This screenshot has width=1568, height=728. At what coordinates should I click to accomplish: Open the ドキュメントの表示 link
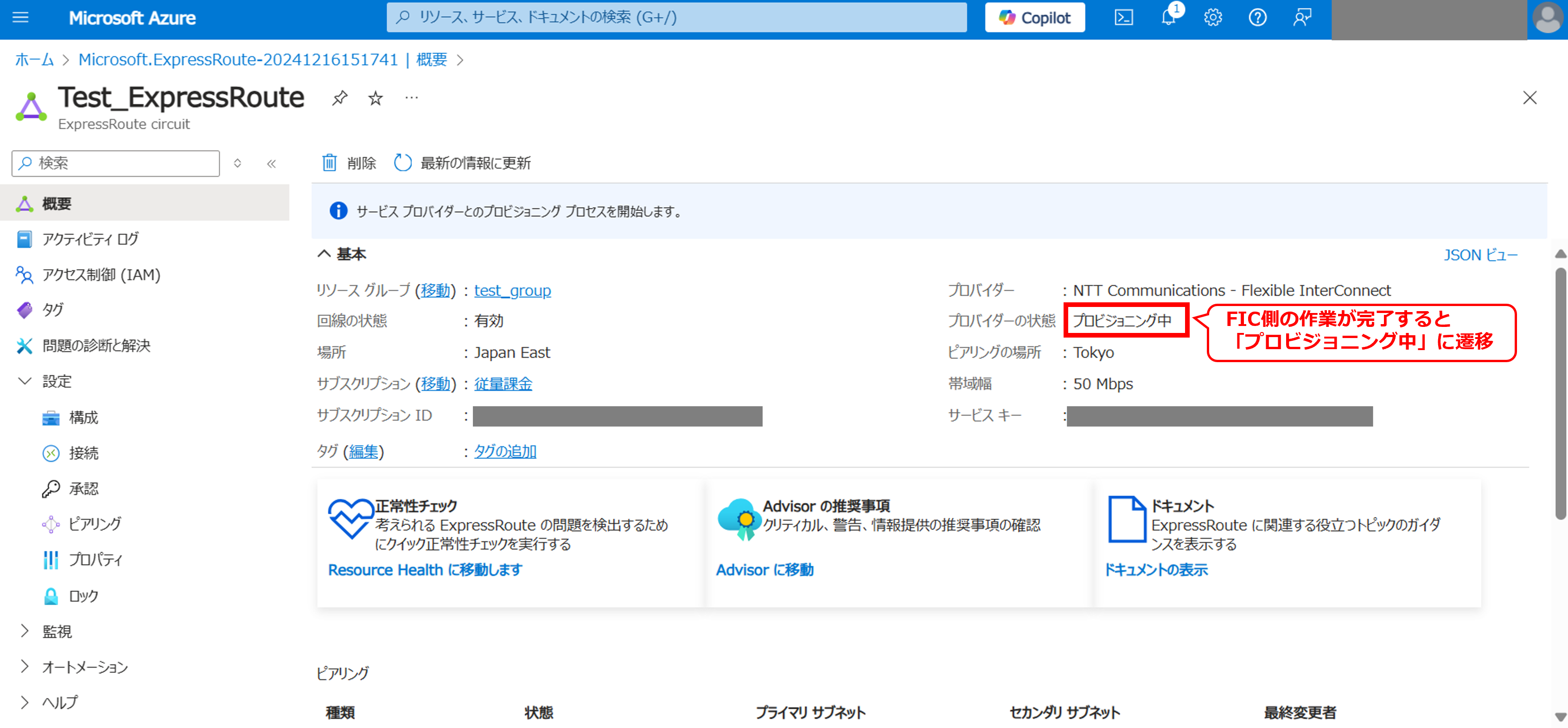tap(1156, 570)
